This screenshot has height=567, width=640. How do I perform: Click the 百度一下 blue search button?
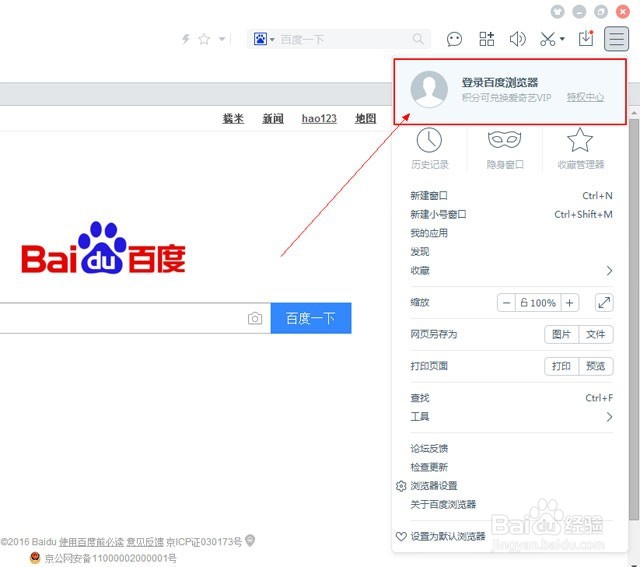[x=311, y=318]
